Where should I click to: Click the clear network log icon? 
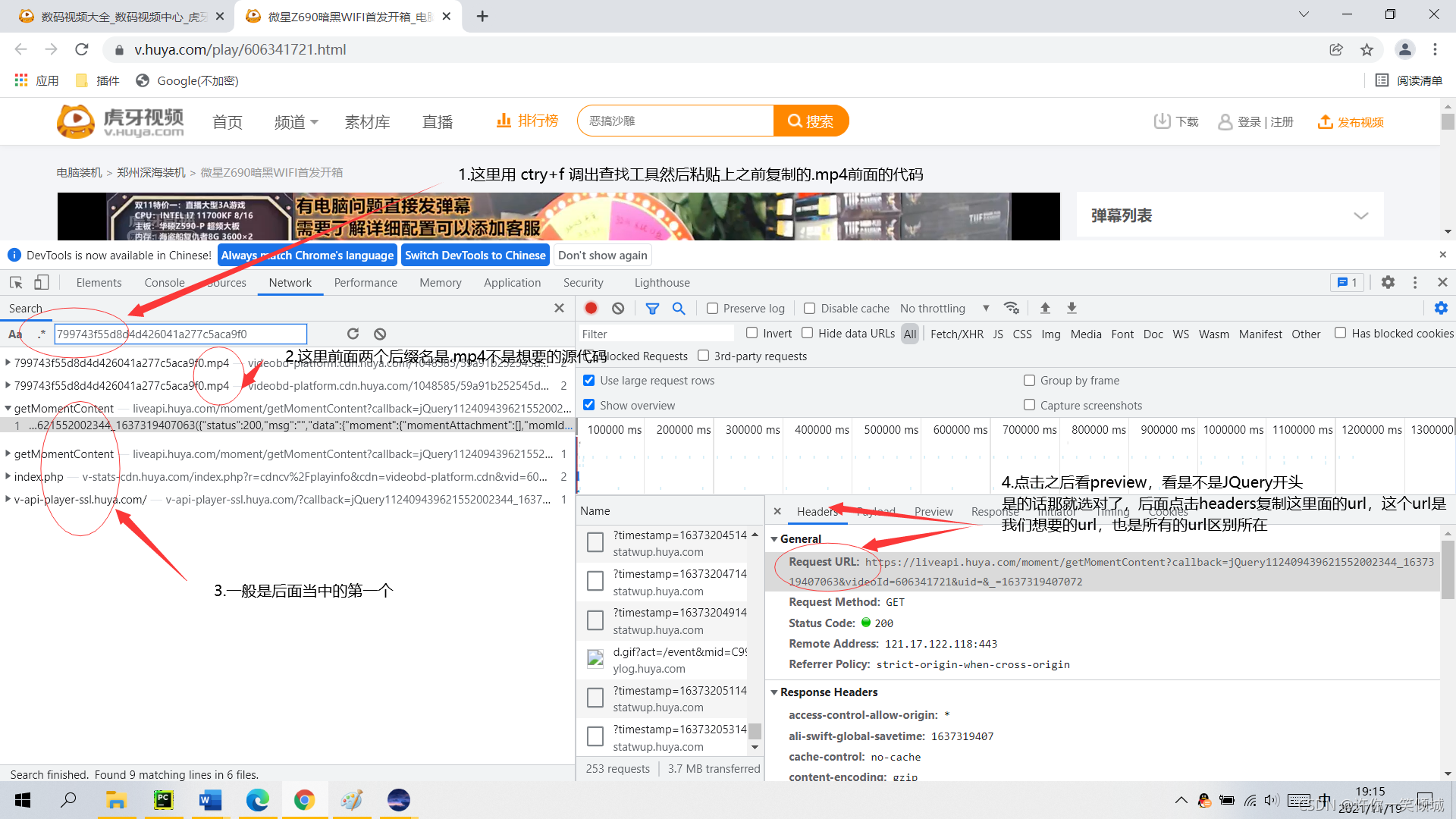coord(618,308)
